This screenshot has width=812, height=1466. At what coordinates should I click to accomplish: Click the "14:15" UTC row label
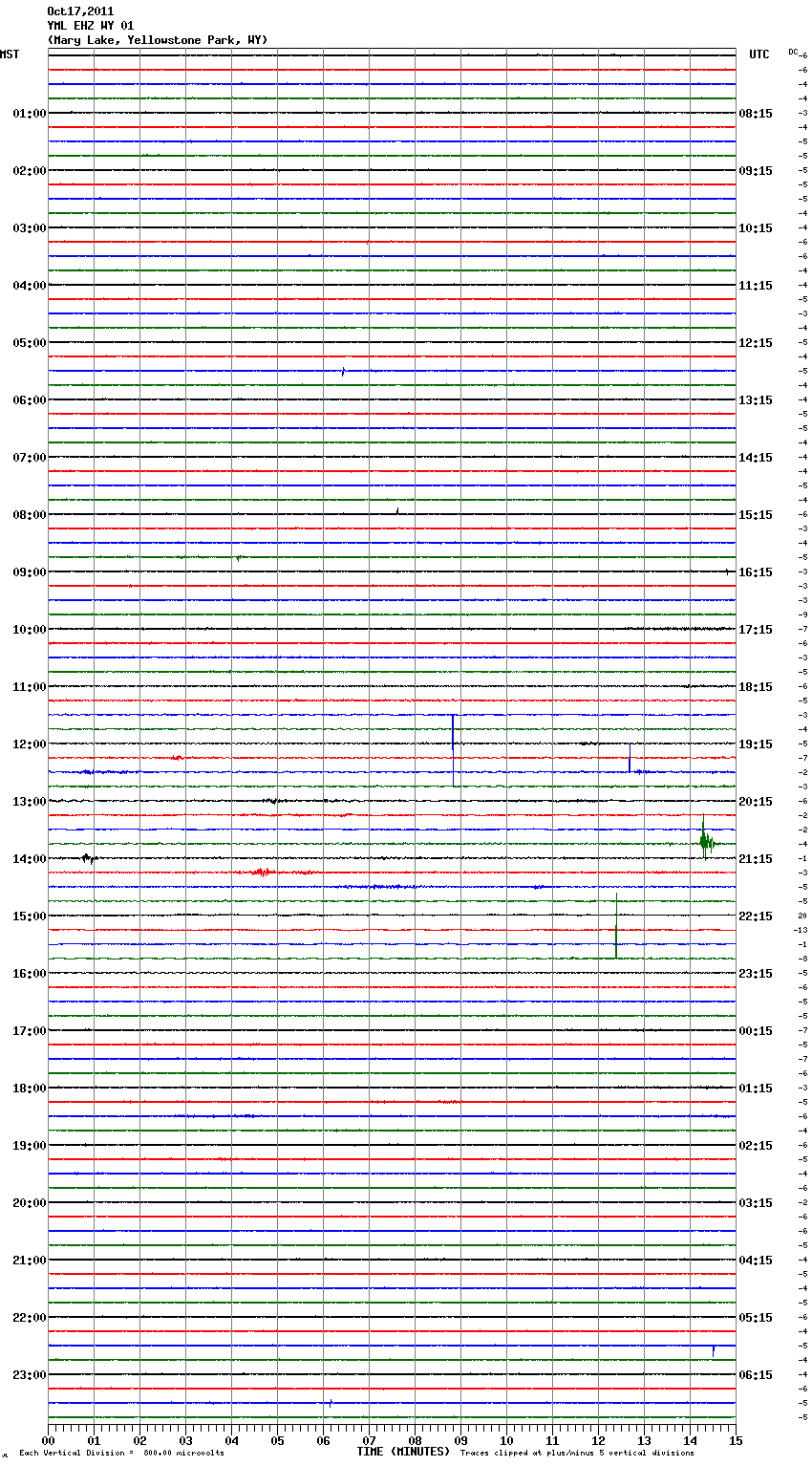tap(756, 458)
